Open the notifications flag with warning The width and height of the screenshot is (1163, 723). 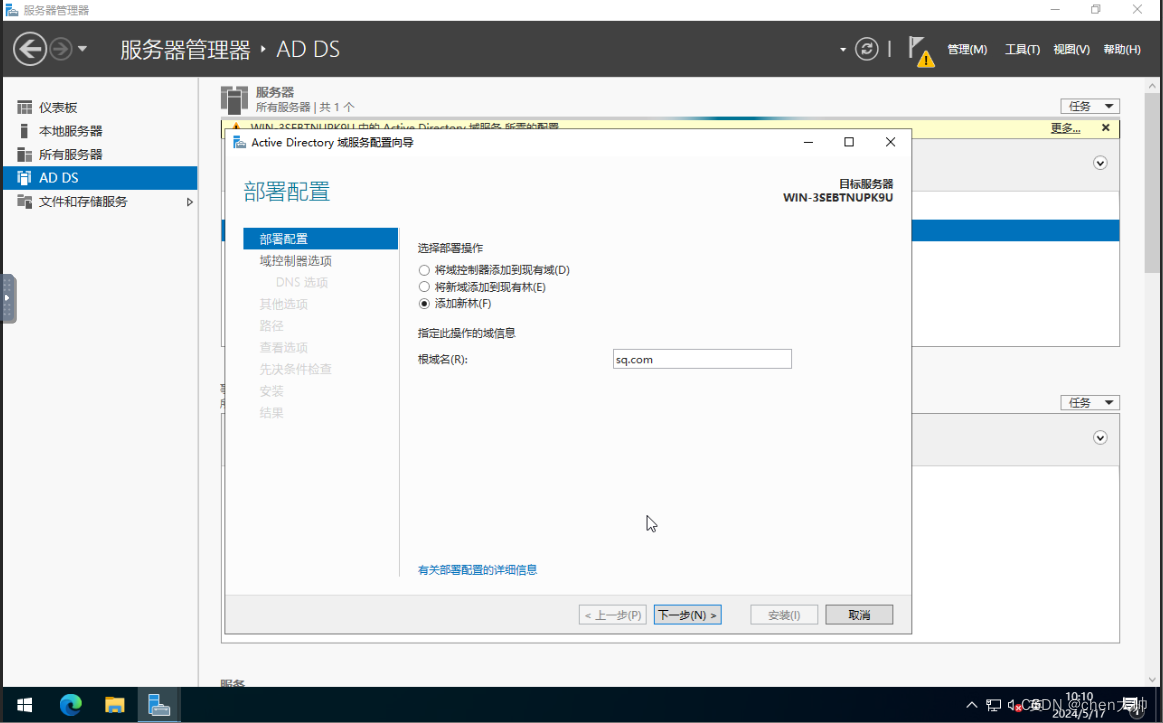click(x=920, y=51)
